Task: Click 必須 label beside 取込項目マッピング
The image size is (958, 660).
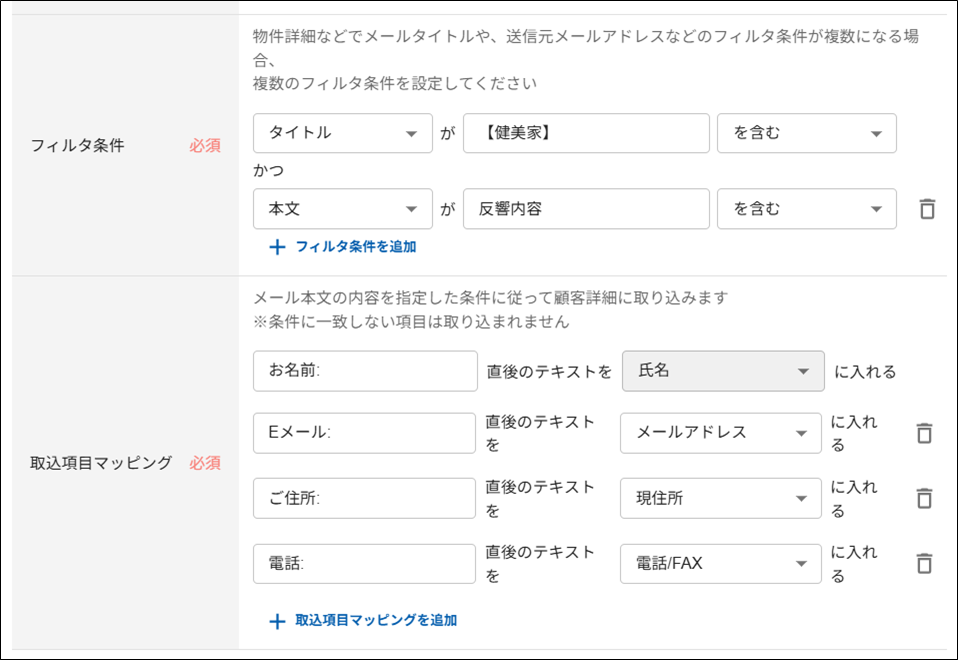Action: tap(205, 463)
